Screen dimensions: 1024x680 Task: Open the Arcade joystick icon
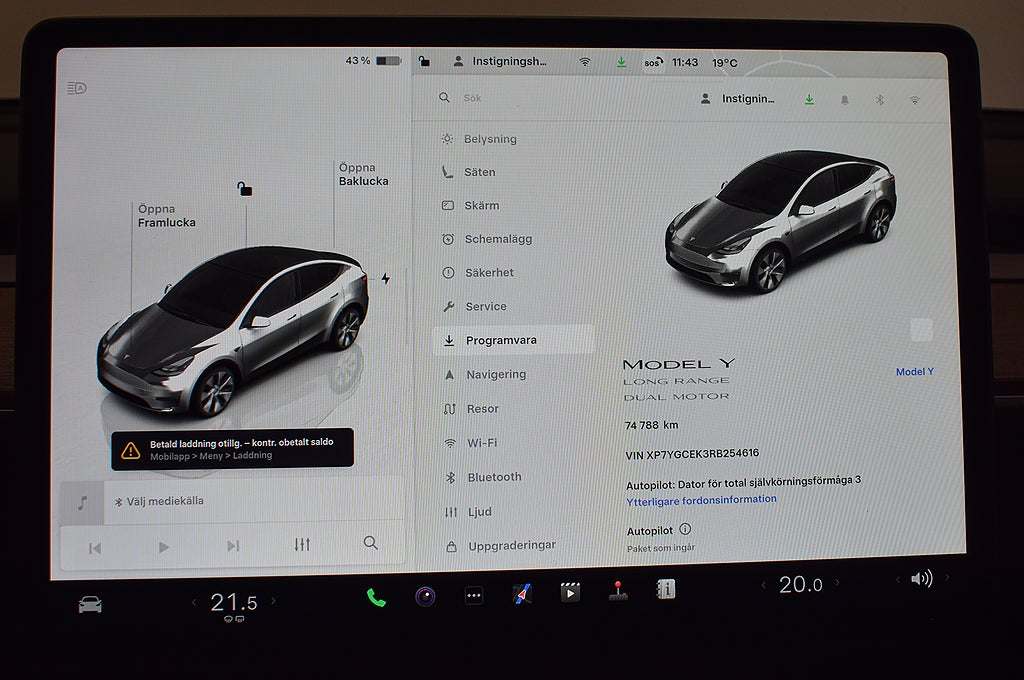click(618, 590)
